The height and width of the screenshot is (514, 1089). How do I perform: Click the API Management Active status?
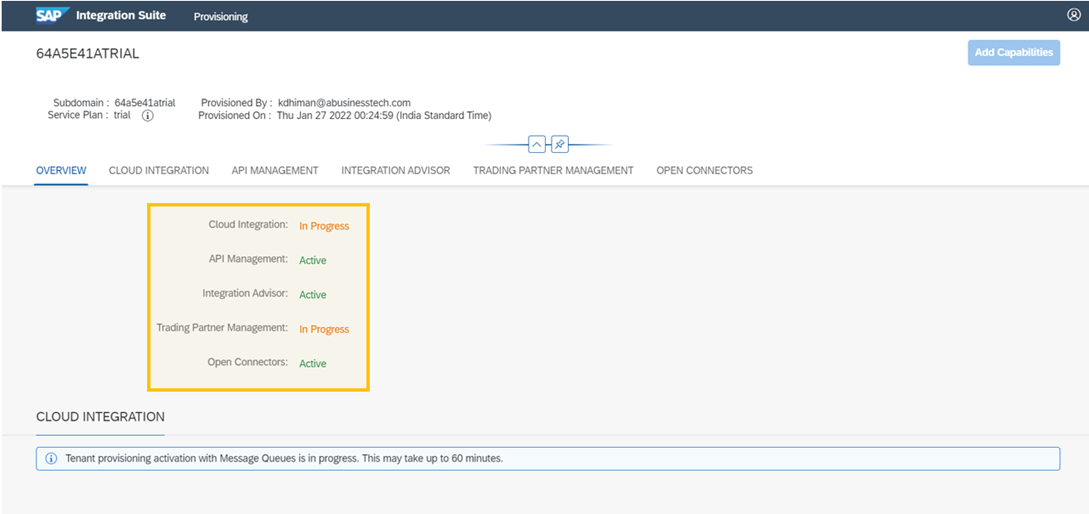pyautogui.click(x=313, y=260)
